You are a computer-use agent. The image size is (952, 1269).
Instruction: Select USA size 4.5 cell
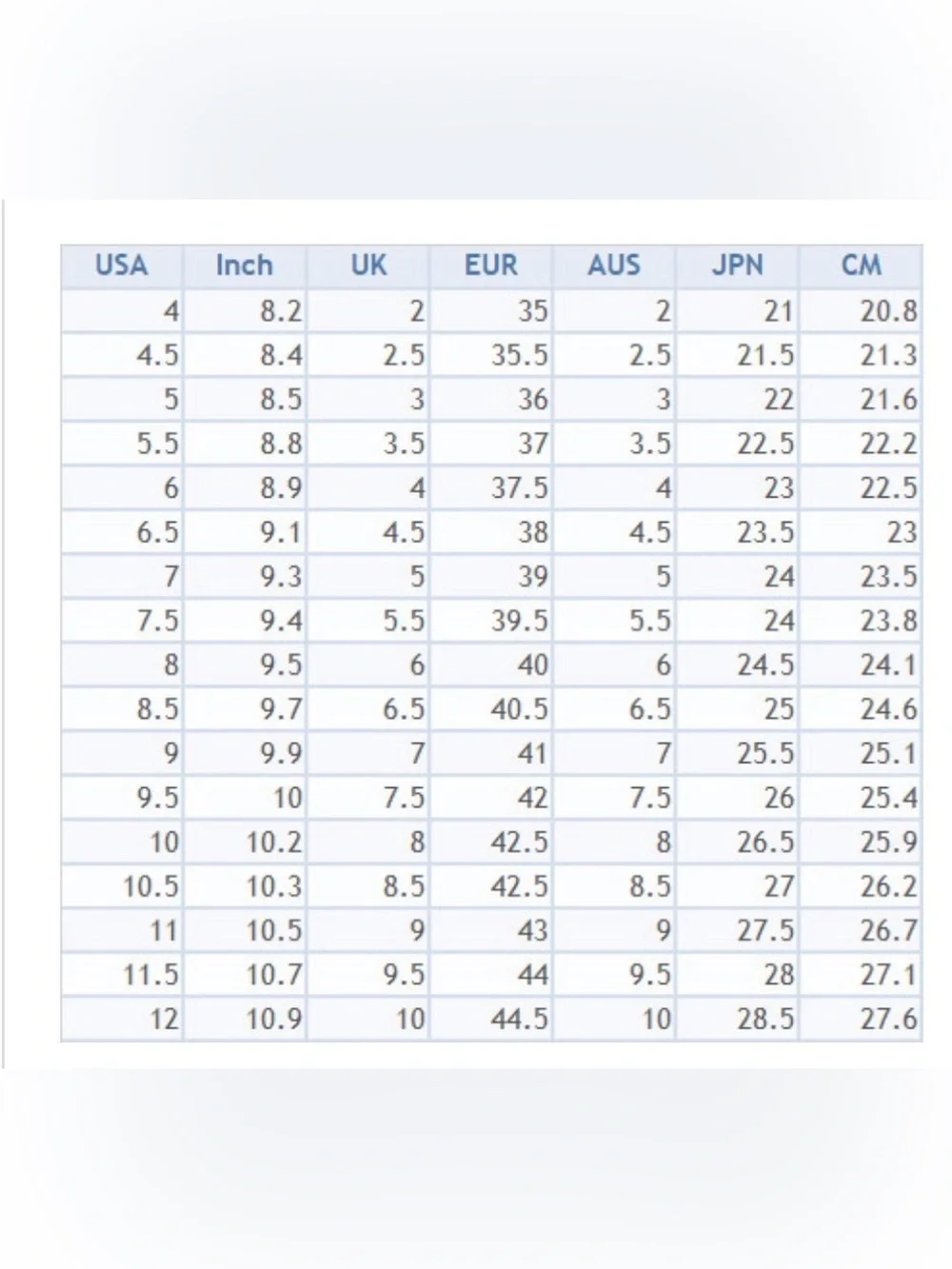(122, 355)
